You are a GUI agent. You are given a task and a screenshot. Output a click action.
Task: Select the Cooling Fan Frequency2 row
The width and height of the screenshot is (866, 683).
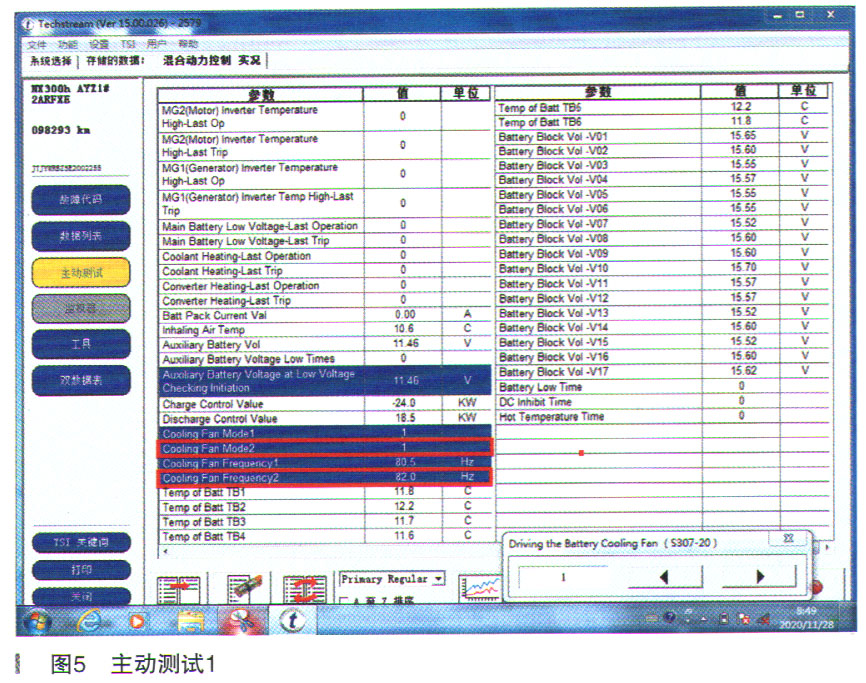[x=325, y=477]
